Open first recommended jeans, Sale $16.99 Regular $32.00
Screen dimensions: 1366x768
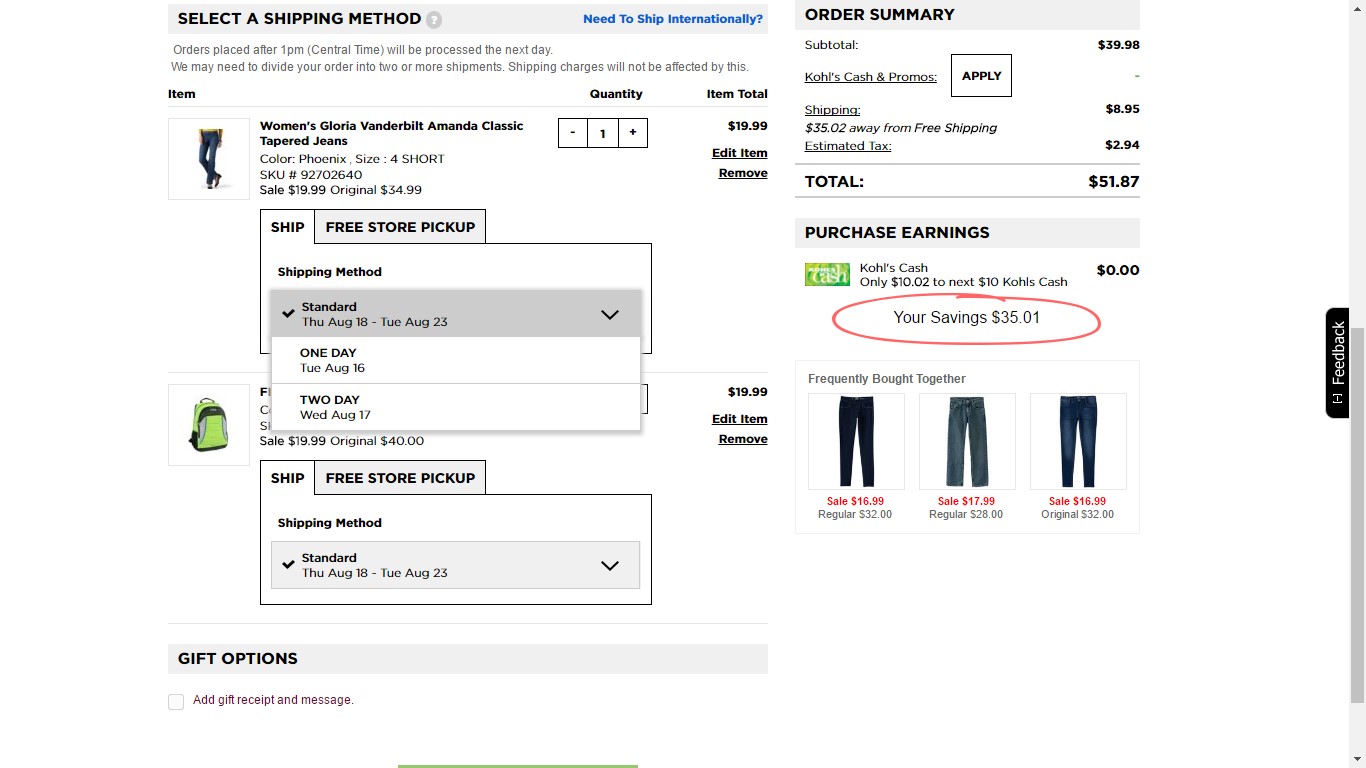click(x=856, y=441)
